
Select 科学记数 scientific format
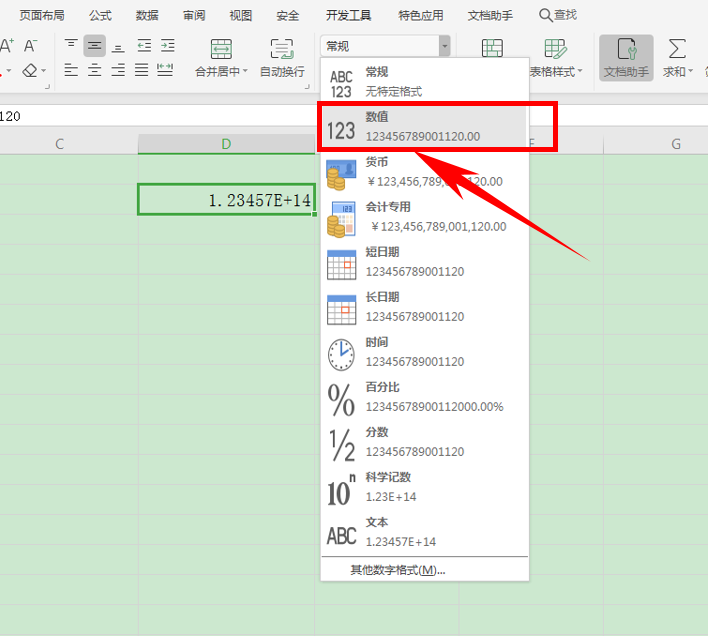[x=425, y=488]
